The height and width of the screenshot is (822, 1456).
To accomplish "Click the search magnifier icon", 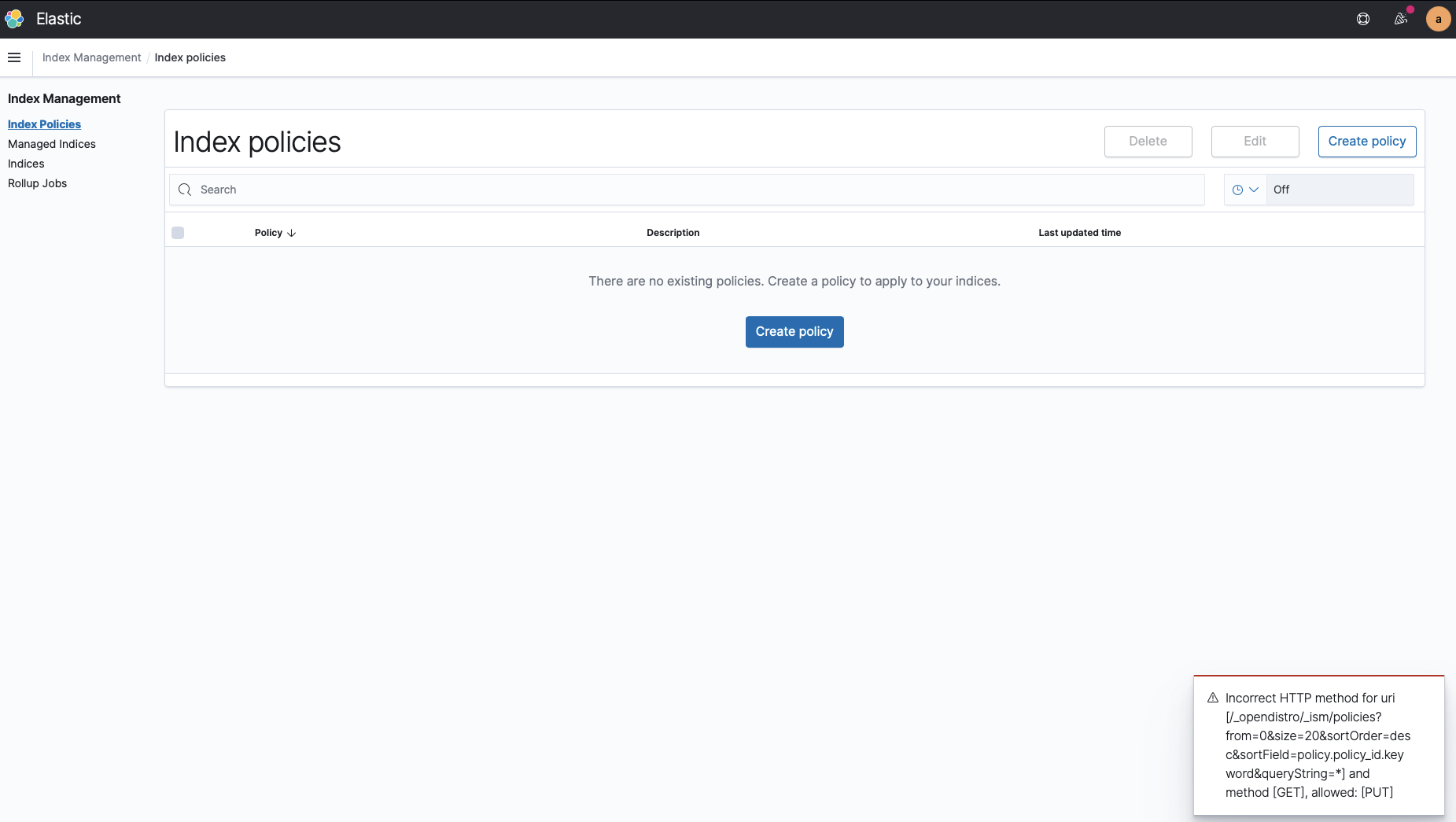I will point(184,190).
